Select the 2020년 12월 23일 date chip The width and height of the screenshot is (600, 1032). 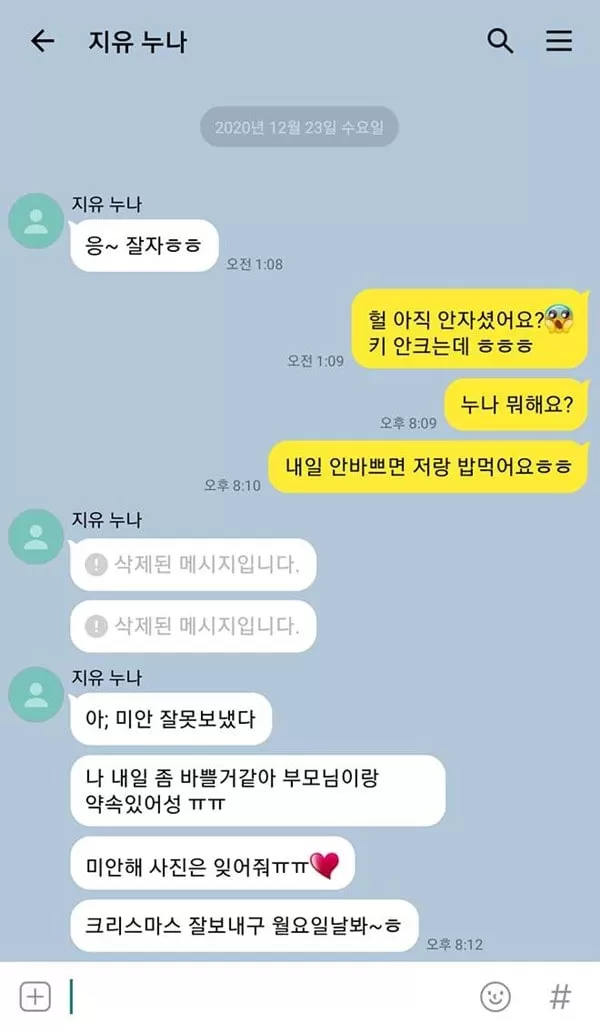coord(299,127)
